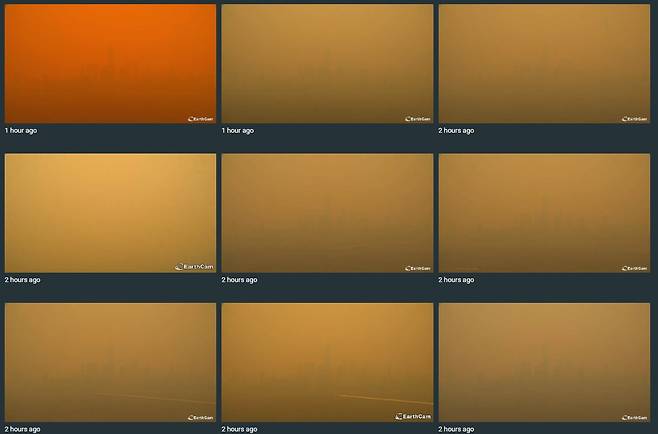View the middle-row right thumbnail
Viewport: 658px width, 434px height.
(544, 212)
